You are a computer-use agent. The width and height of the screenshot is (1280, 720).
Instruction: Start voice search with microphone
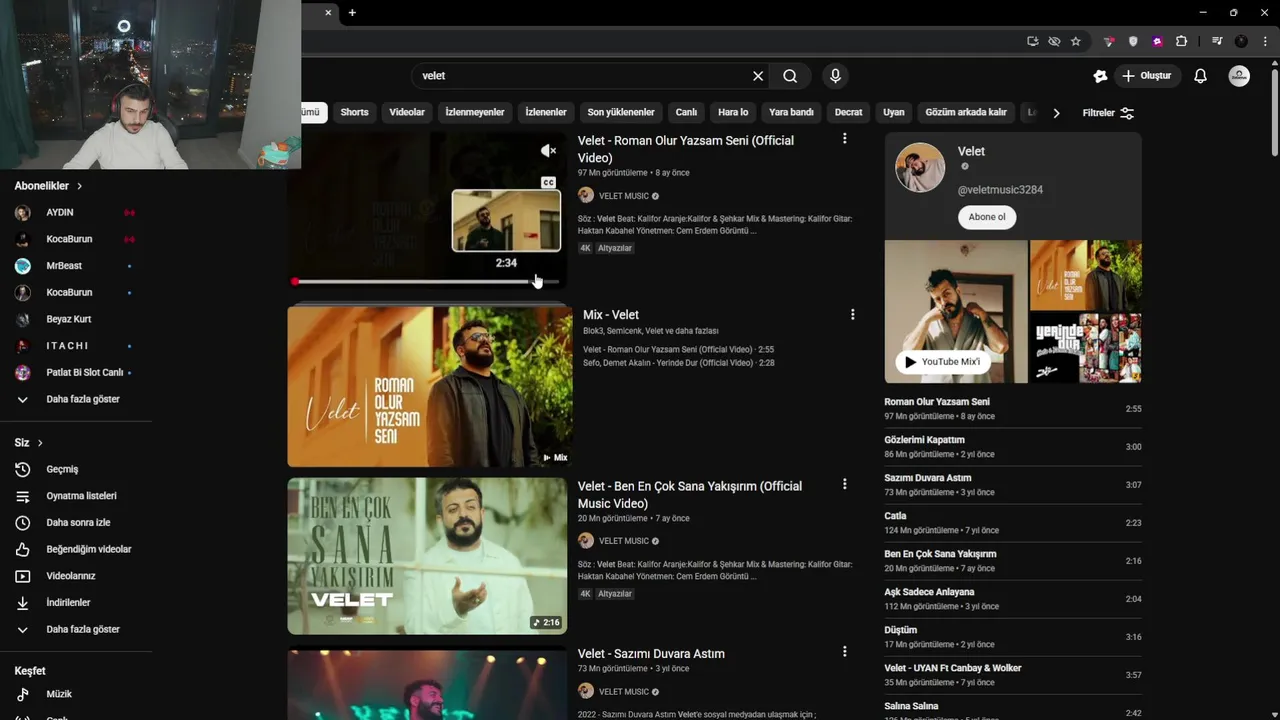pos(835,76)
